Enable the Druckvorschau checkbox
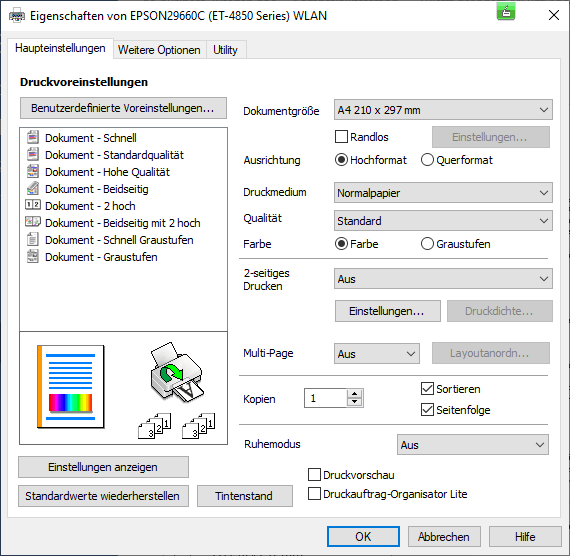The width and height of the screenshot is (570, 556). point(314,475)
